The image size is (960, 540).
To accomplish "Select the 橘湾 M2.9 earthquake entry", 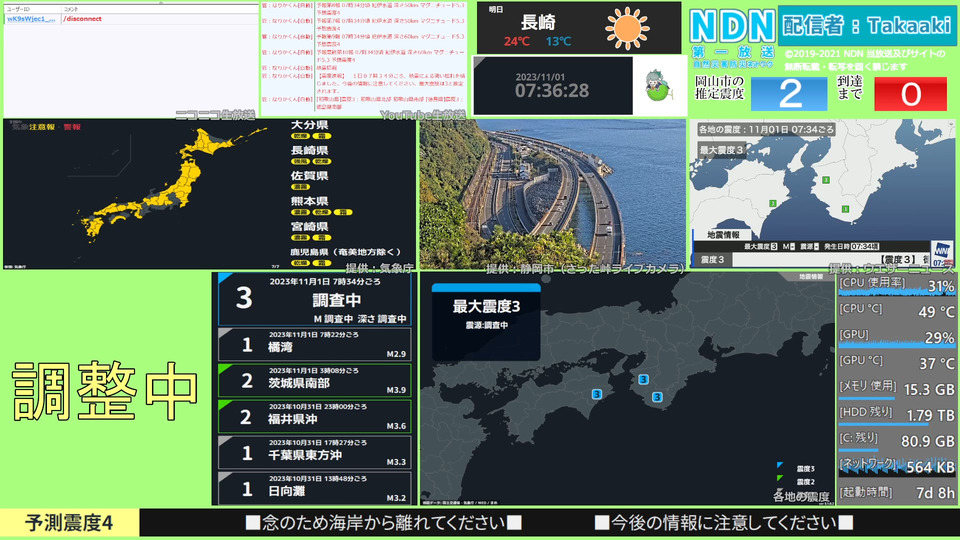I will click(315, 345).
